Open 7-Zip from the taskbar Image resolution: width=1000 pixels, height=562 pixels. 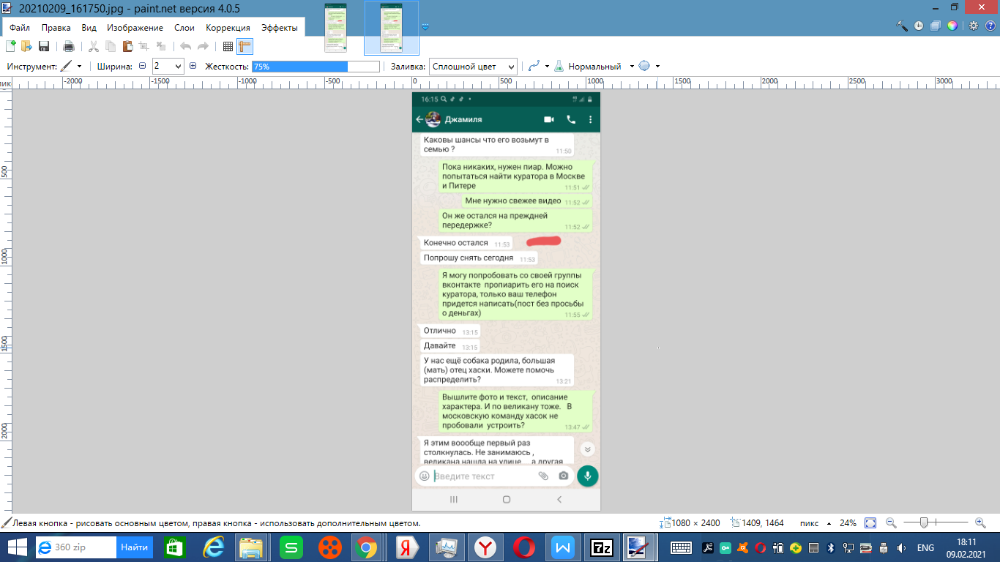[x=601, y=547]
